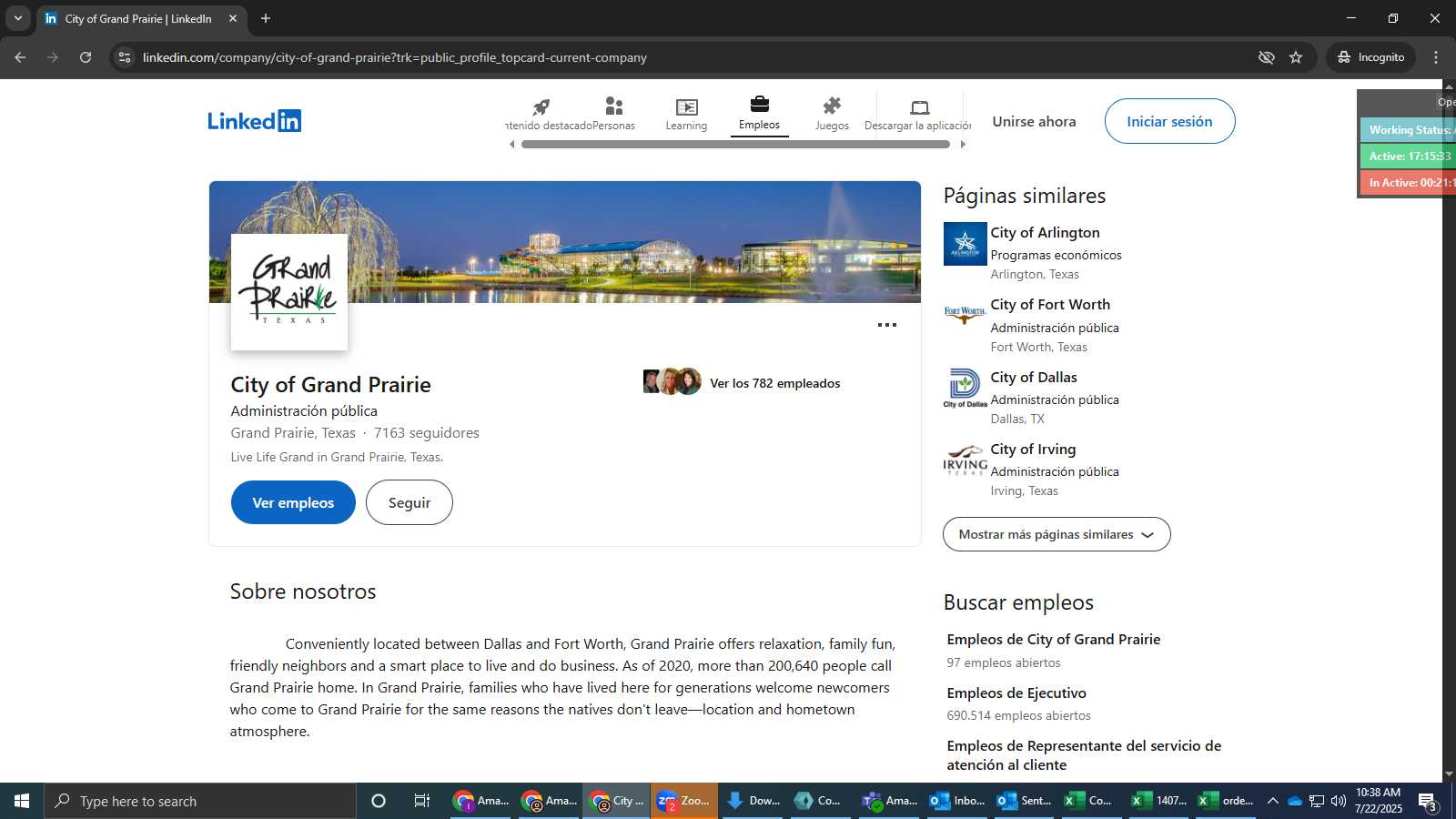Open Task View in taskbar

point(421,801)
